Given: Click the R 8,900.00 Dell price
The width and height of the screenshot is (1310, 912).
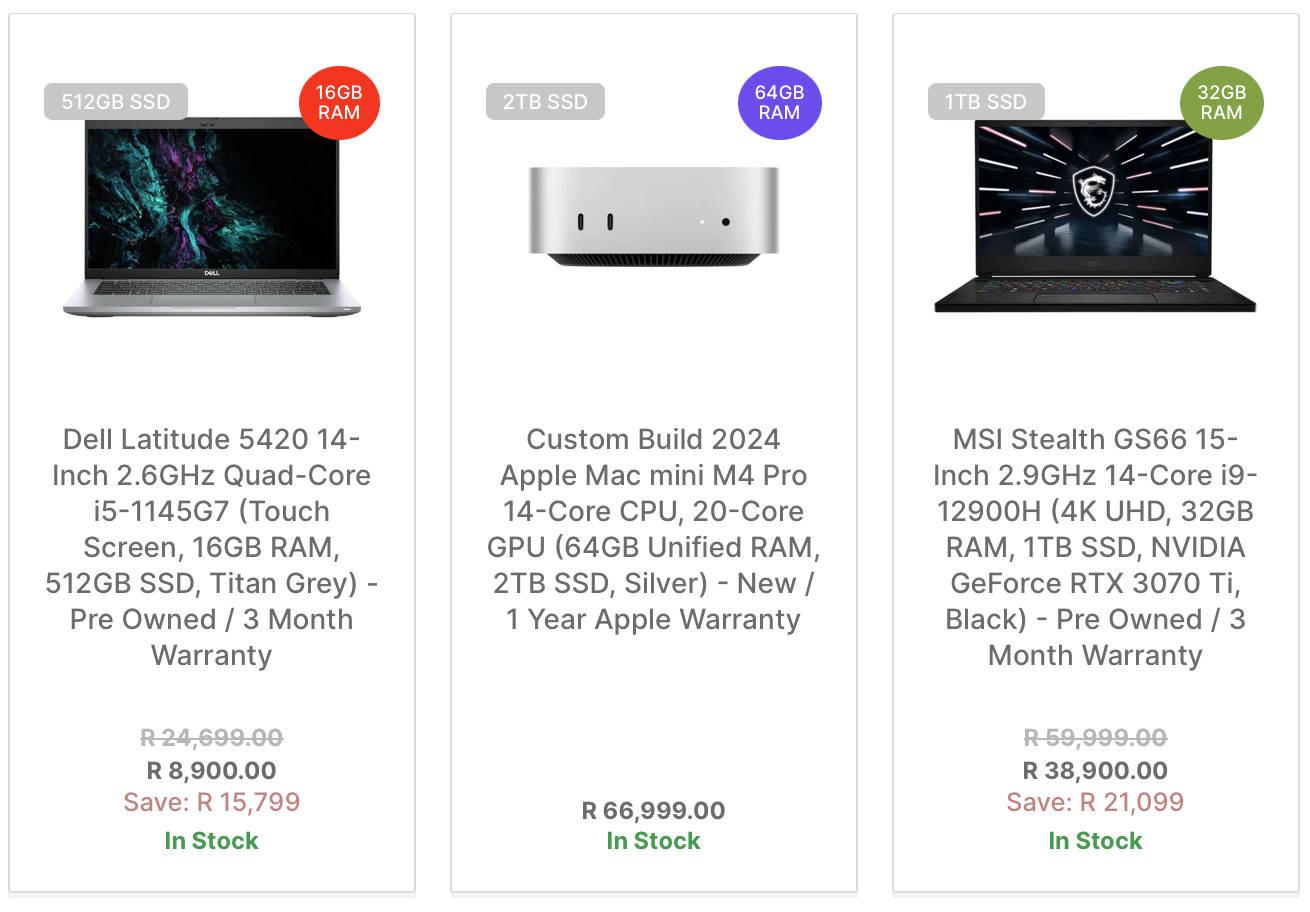Looking at the screenshot, I should click(212, 770).
